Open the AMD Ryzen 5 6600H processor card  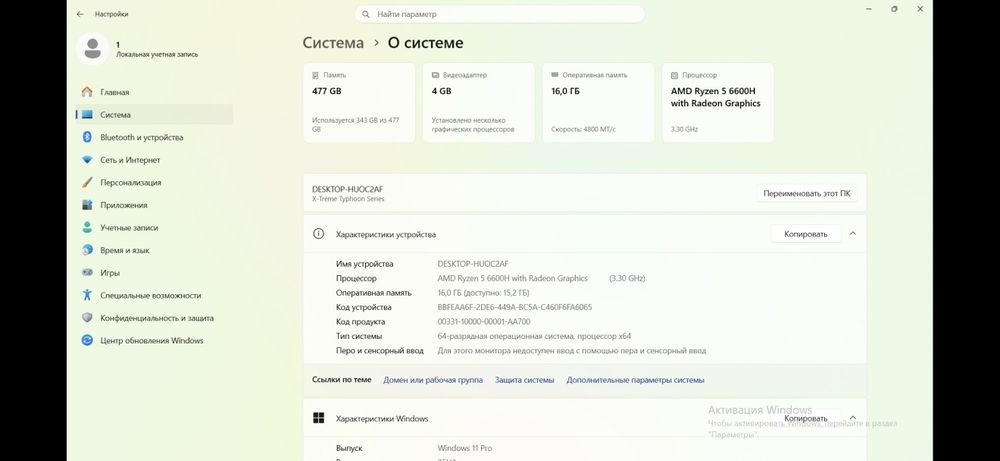[x=718, y=103]
